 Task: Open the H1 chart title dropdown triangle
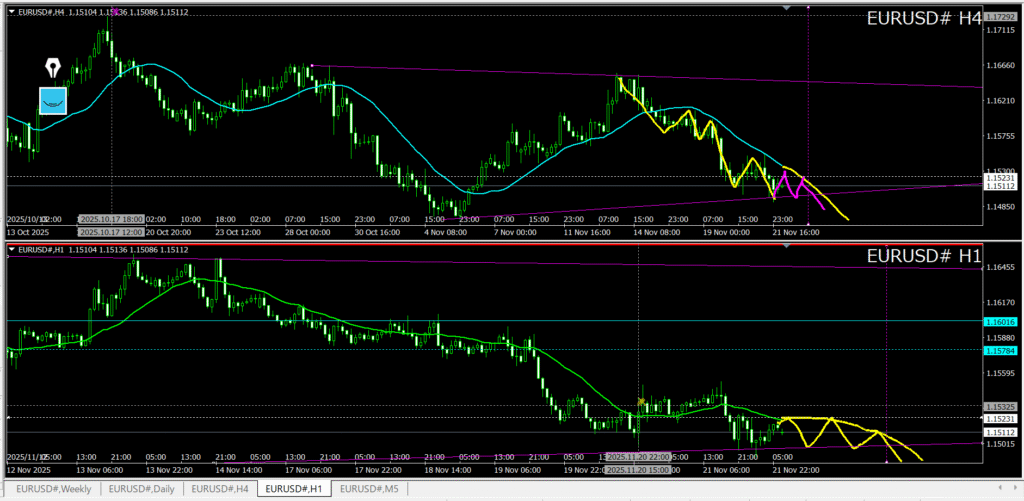coord(11,249)
